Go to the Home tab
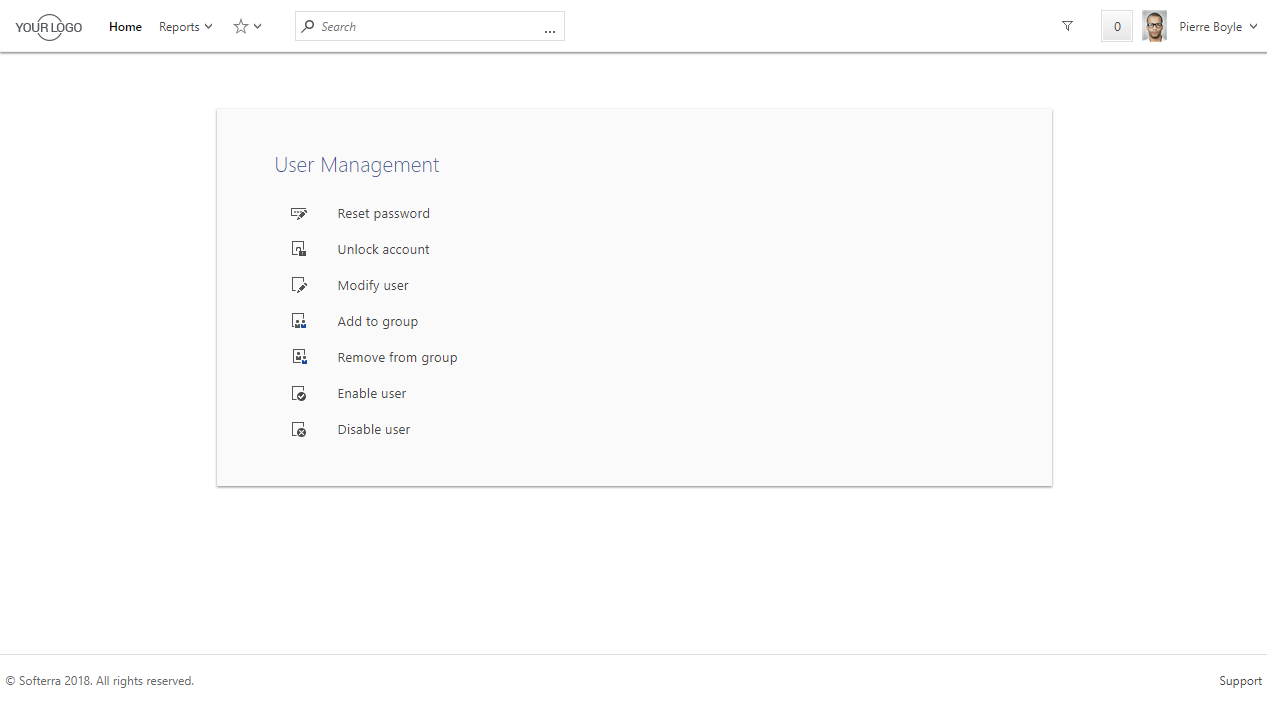 125,27
